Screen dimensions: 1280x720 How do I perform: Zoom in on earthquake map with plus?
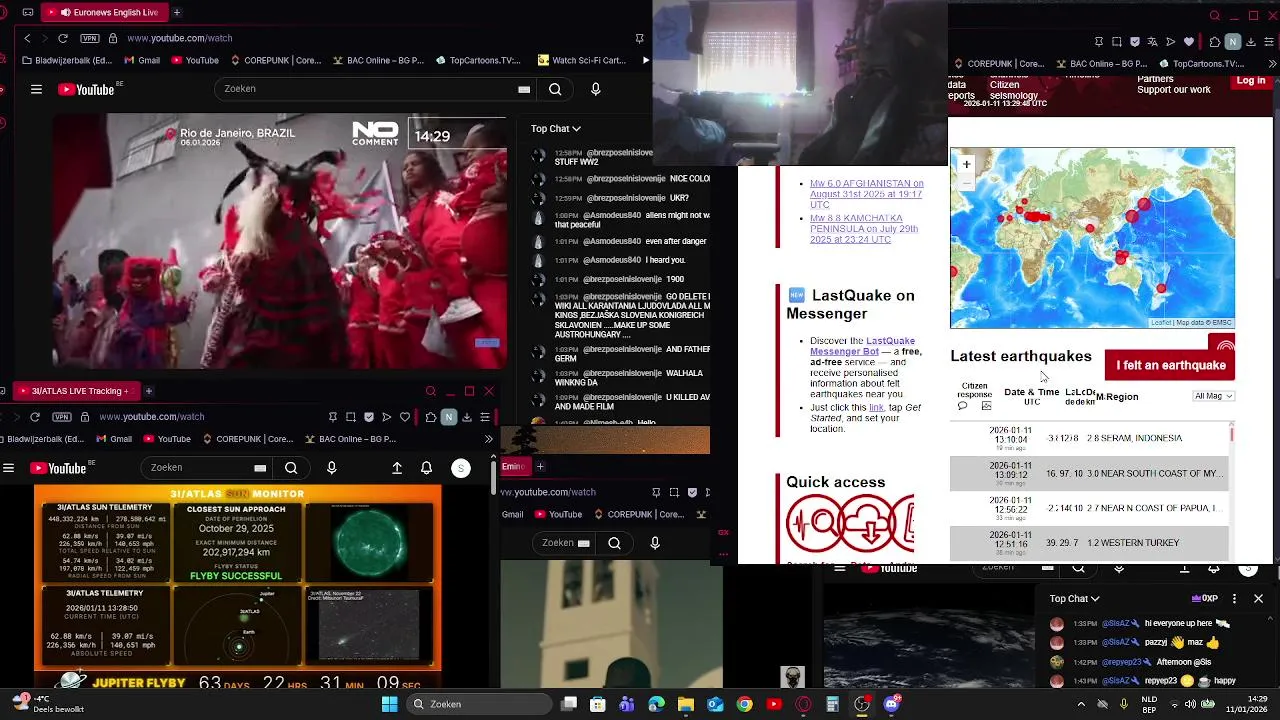[x=966, y=164]
